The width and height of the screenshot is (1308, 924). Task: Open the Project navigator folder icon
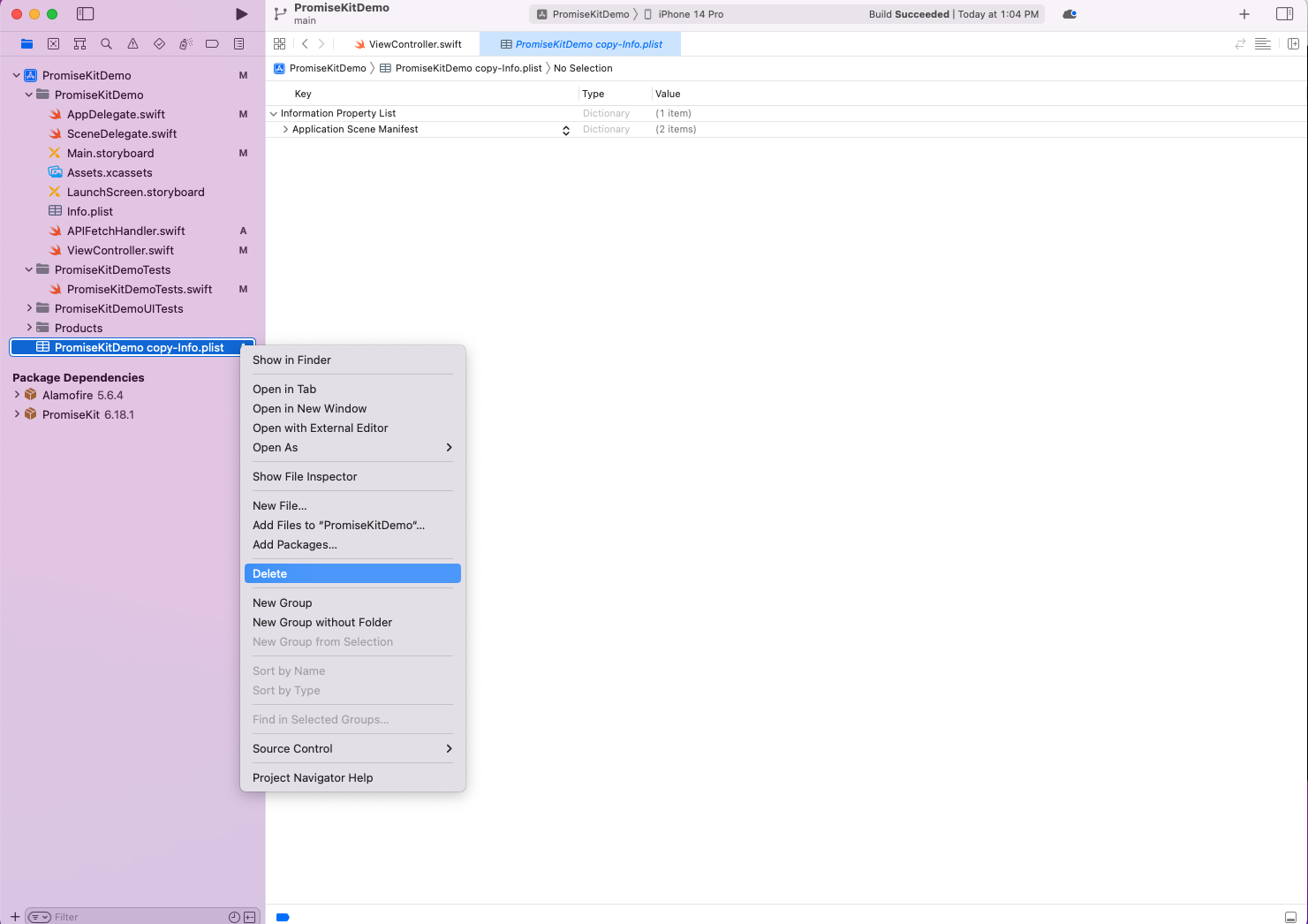click(x=26, y=43)
